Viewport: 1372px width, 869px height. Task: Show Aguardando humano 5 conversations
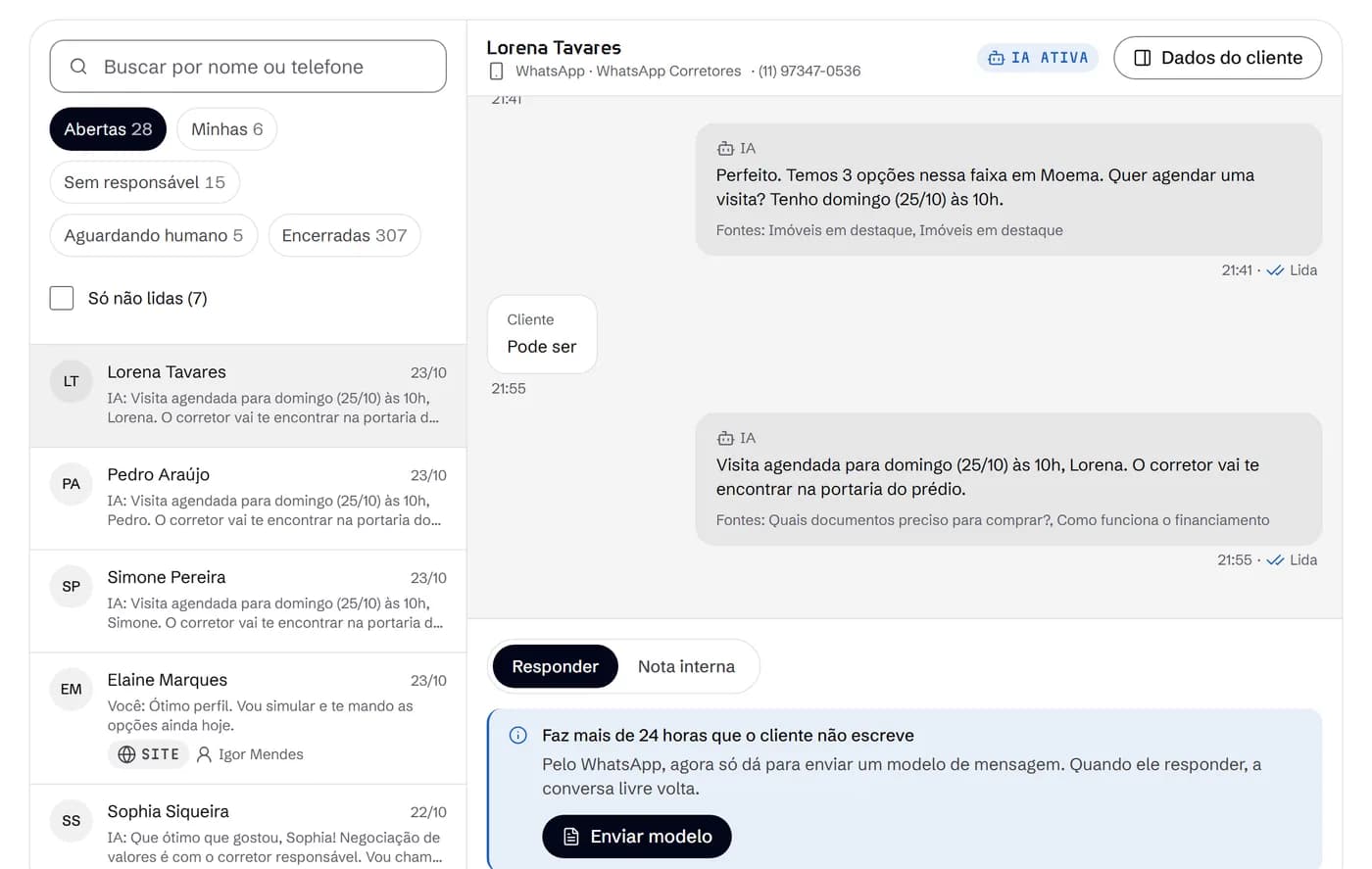154,235
